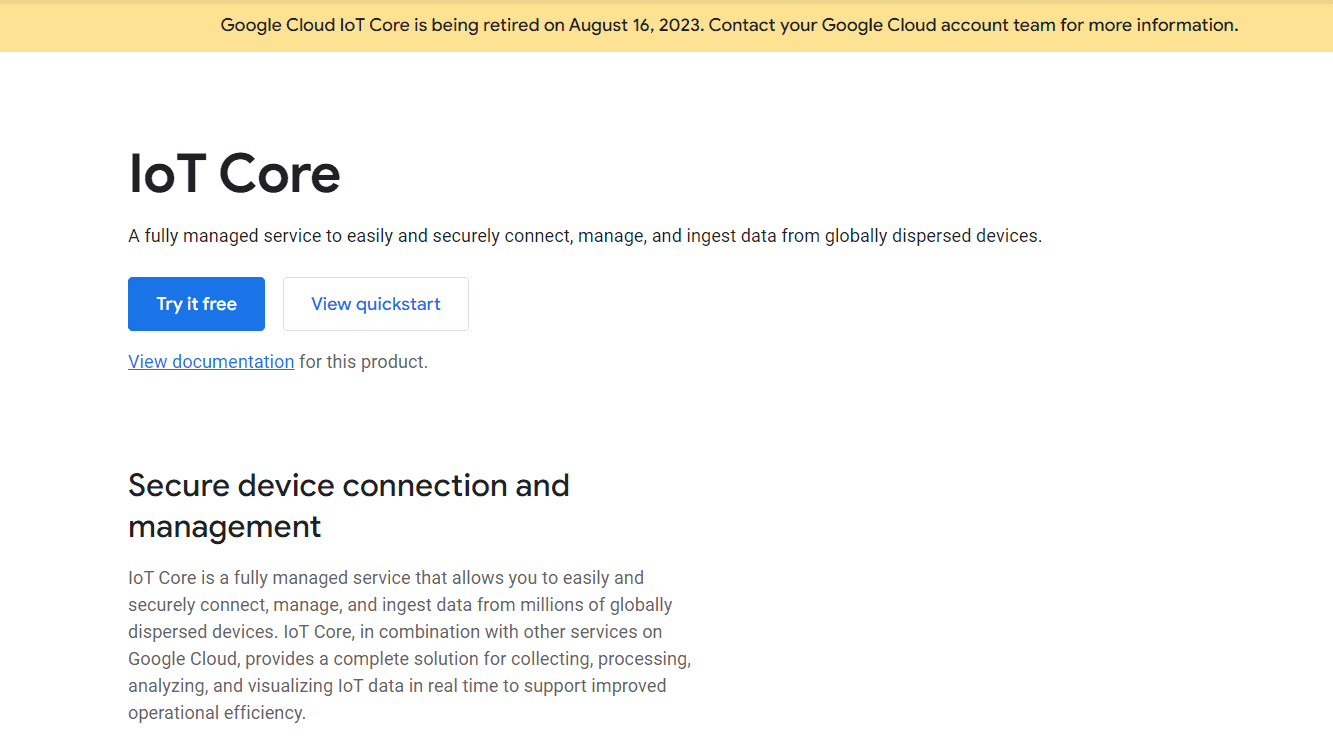Click 'August 16, 2023' date in banner

pyautogui.click(x=636, y=25)
